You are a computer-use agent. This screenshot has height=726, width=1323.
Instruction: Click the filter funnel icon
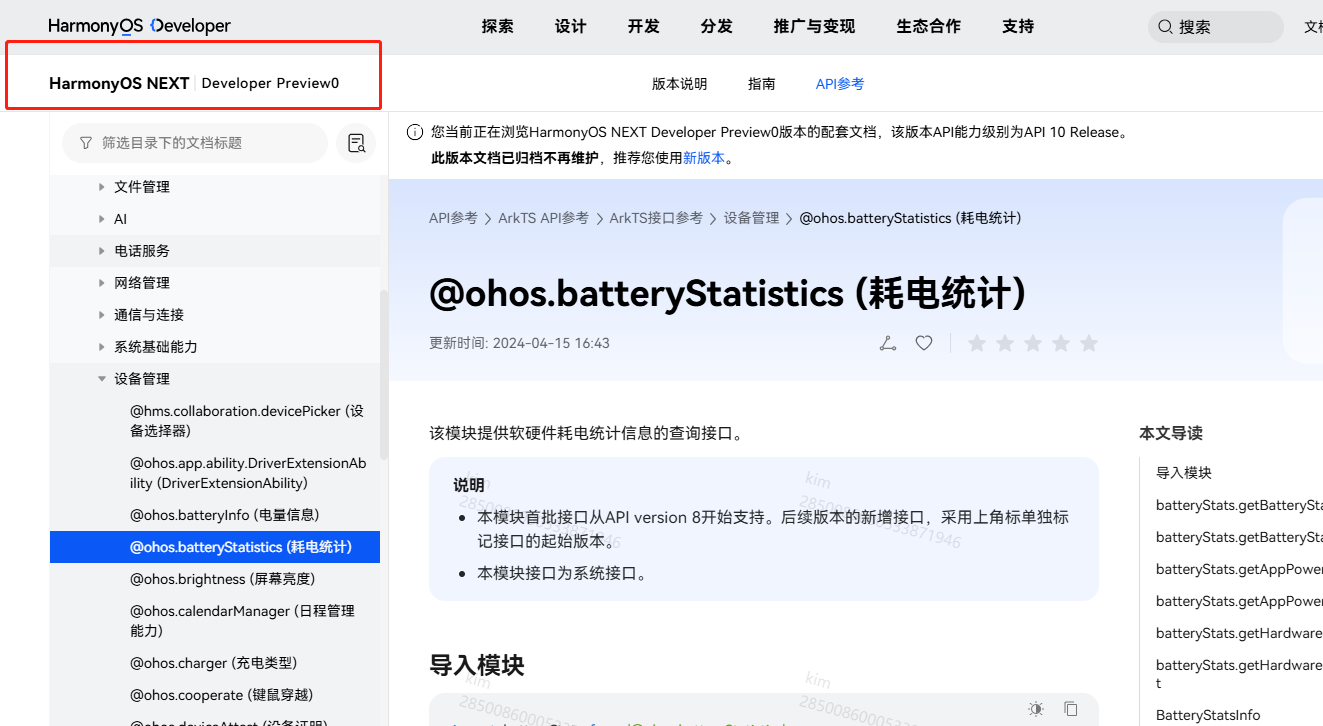86,143
